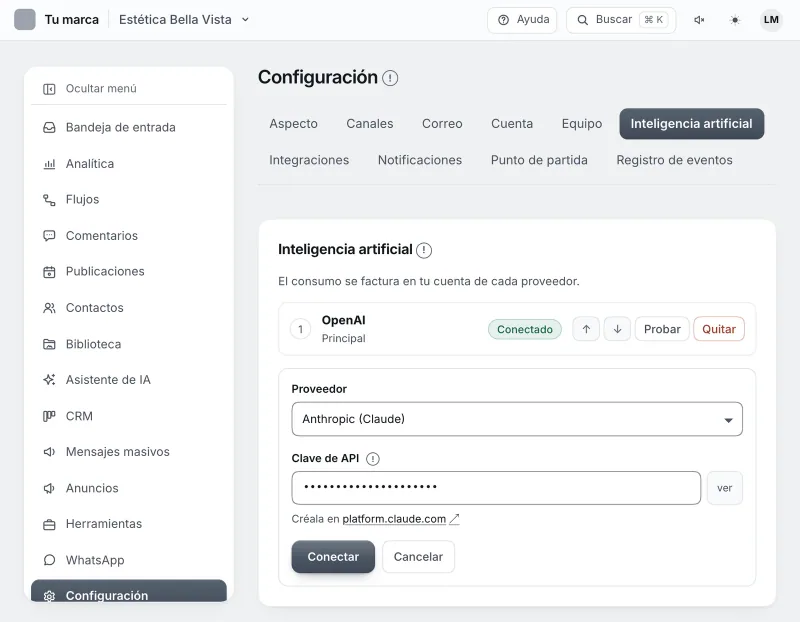Open Biblioteca folder icon

(x=49, y=344)
